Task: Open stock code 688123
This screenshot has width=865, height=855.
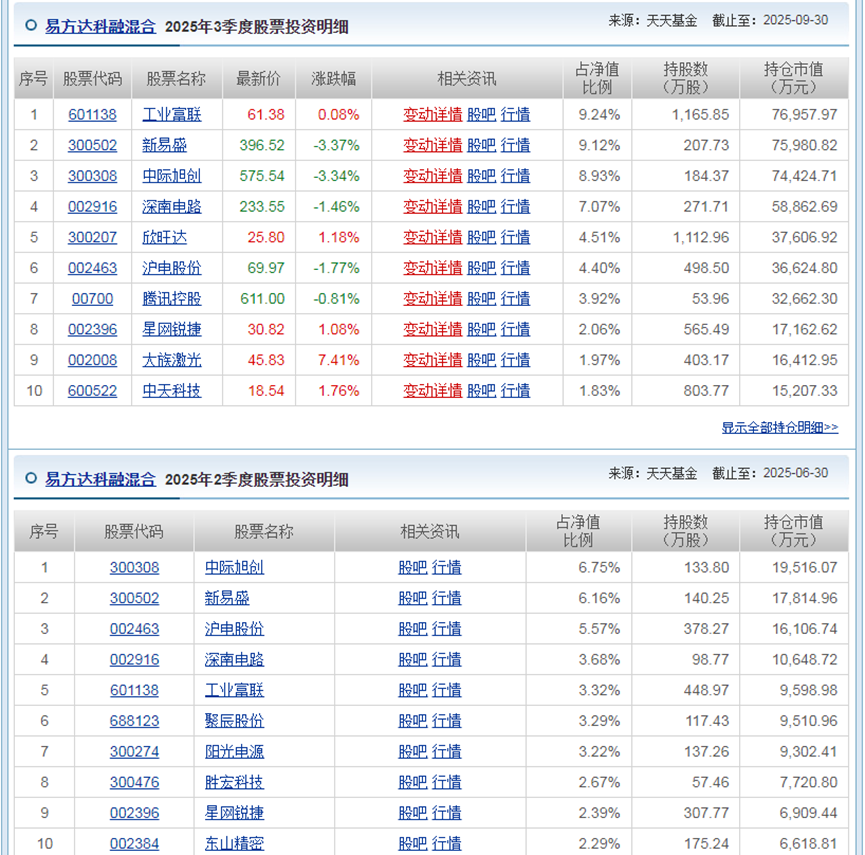Action: 134,722
